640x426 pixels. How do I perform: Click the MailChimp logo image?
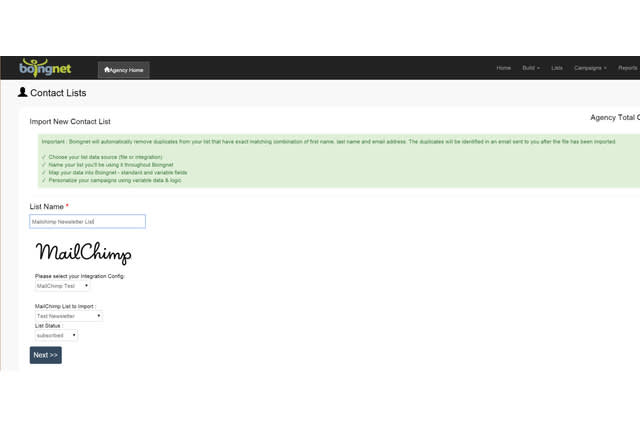point(83,253)
